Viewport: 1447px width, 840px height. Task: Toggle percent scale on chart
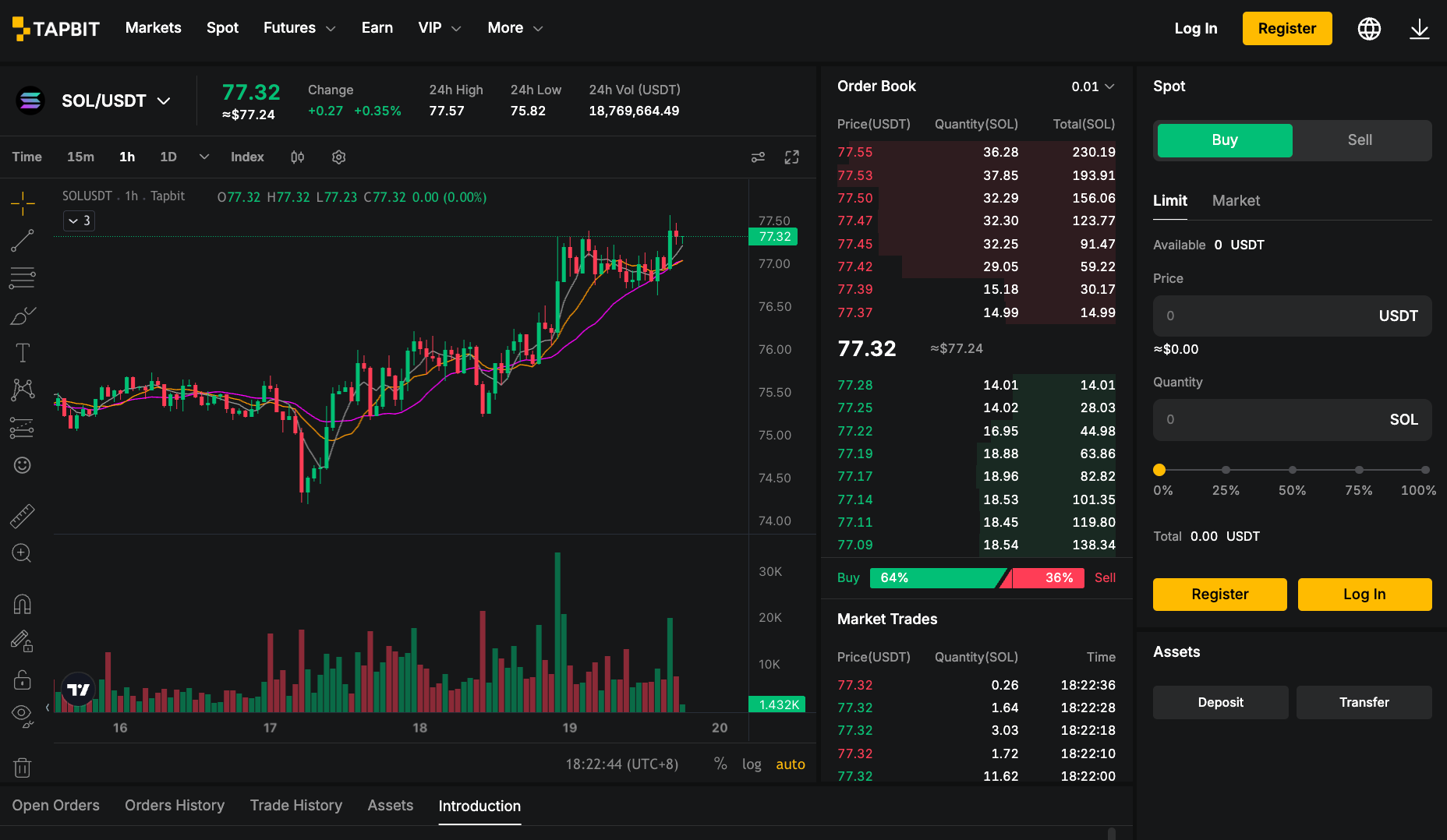720,764
